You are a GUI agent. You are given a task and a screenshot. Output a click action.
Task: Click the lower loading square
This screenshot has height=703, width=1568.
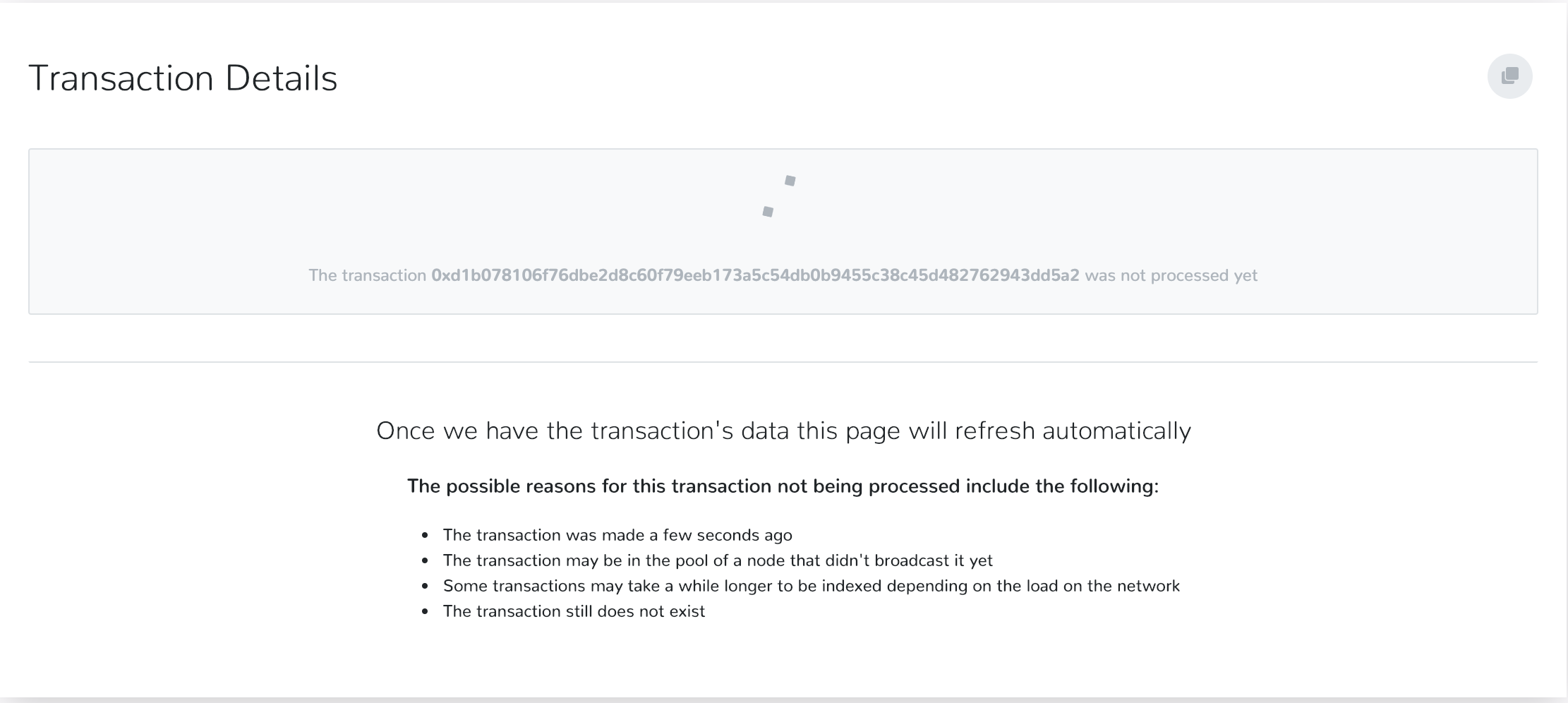pyautogui.click(x=768, y=210)
